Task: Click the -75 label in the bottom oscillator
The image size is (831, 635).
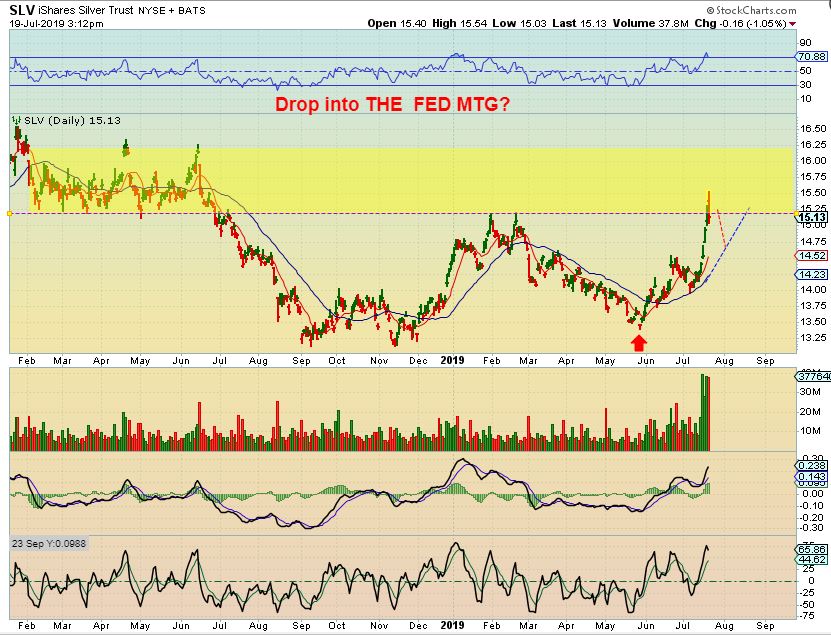Action: (x=808, y=616)
